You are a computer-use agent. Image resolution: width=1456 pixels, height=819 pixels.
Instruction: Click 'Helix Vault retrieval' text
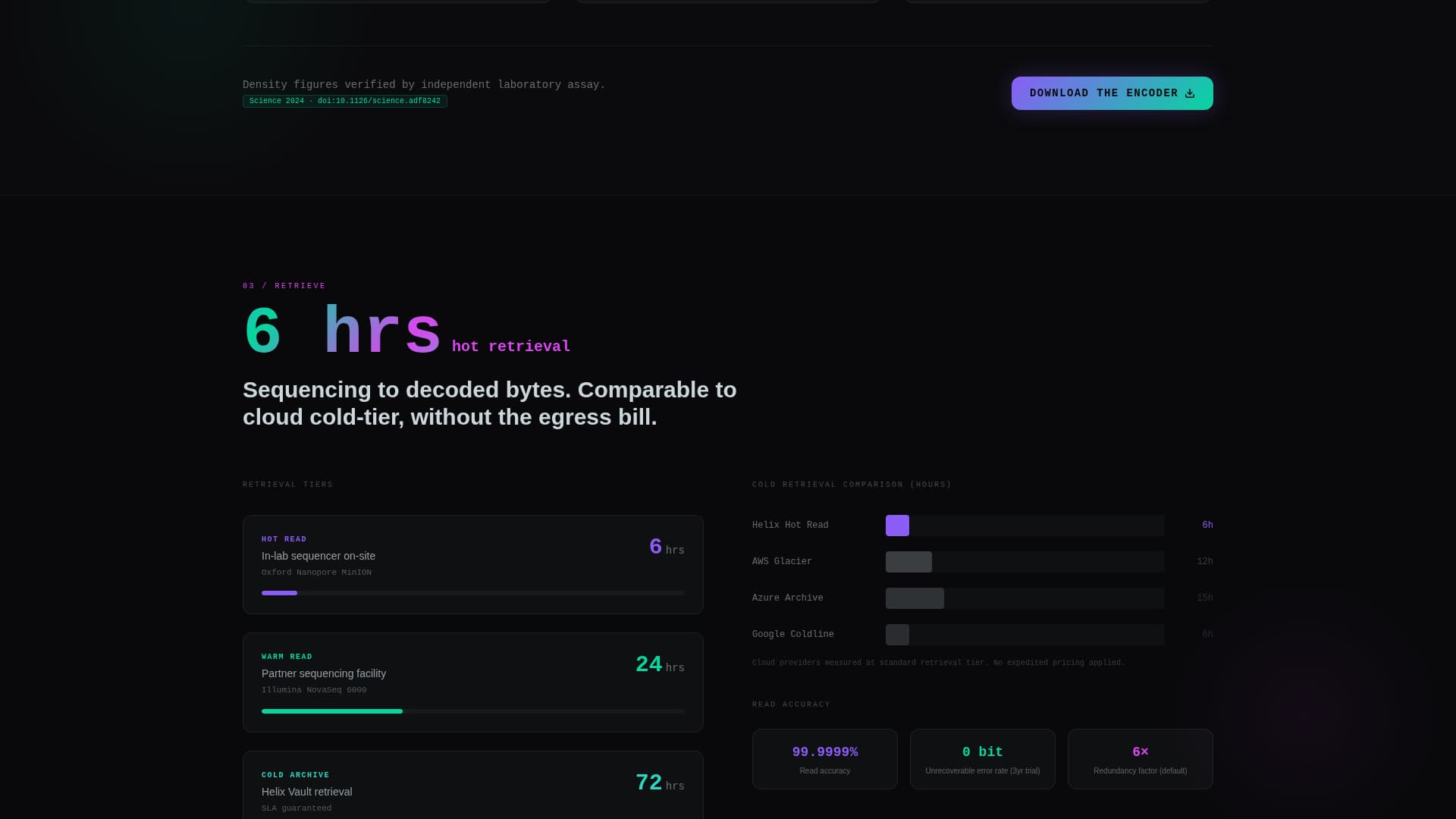click(307, 792)
